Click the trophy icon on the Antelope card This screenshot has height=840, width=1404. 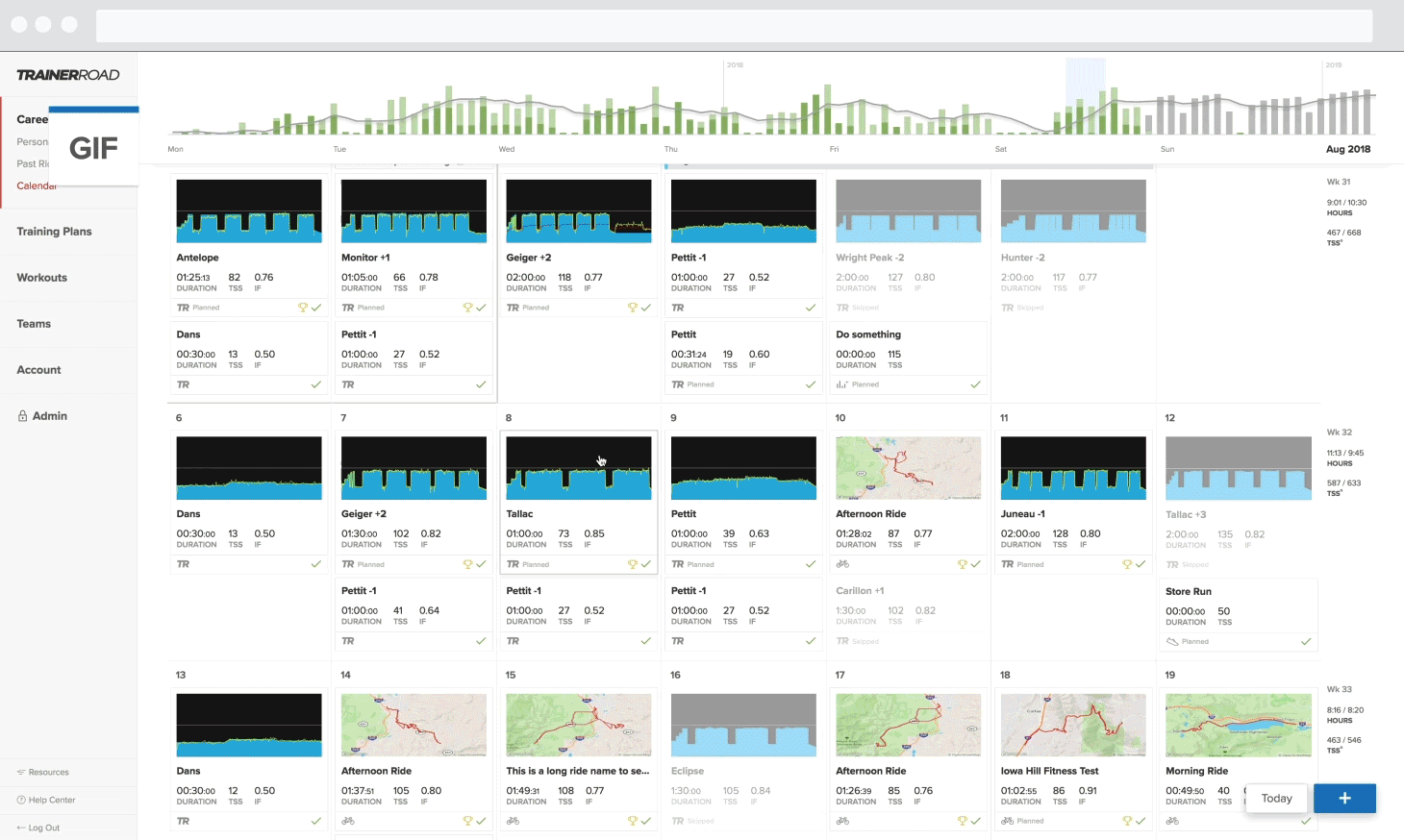tap(302, 308)
